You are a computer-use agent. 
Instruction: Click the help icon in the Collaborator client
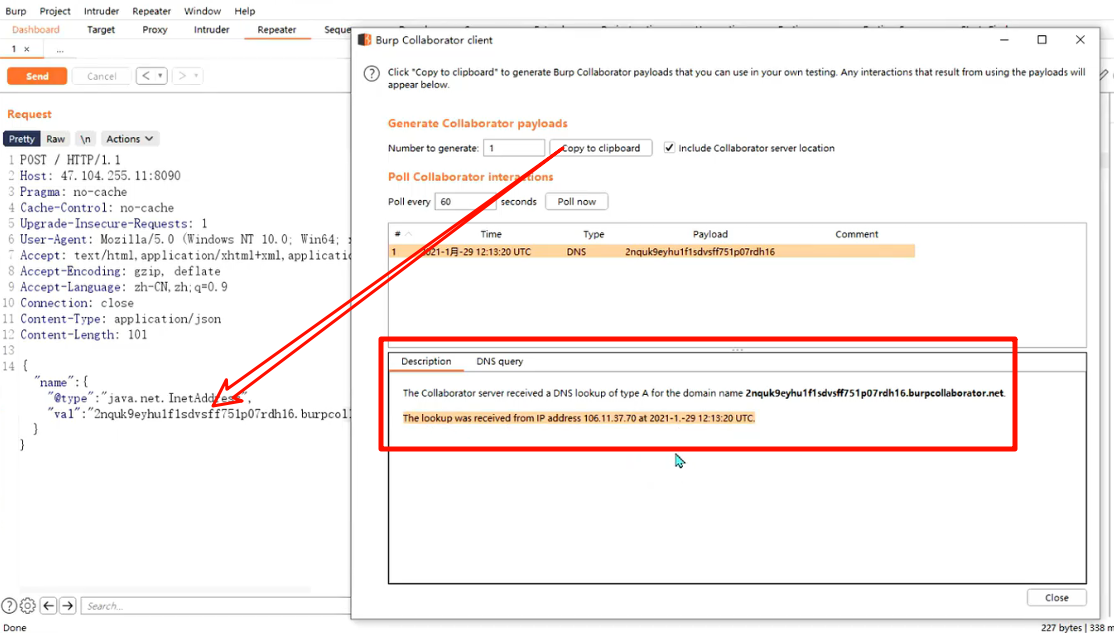[371, 73]
